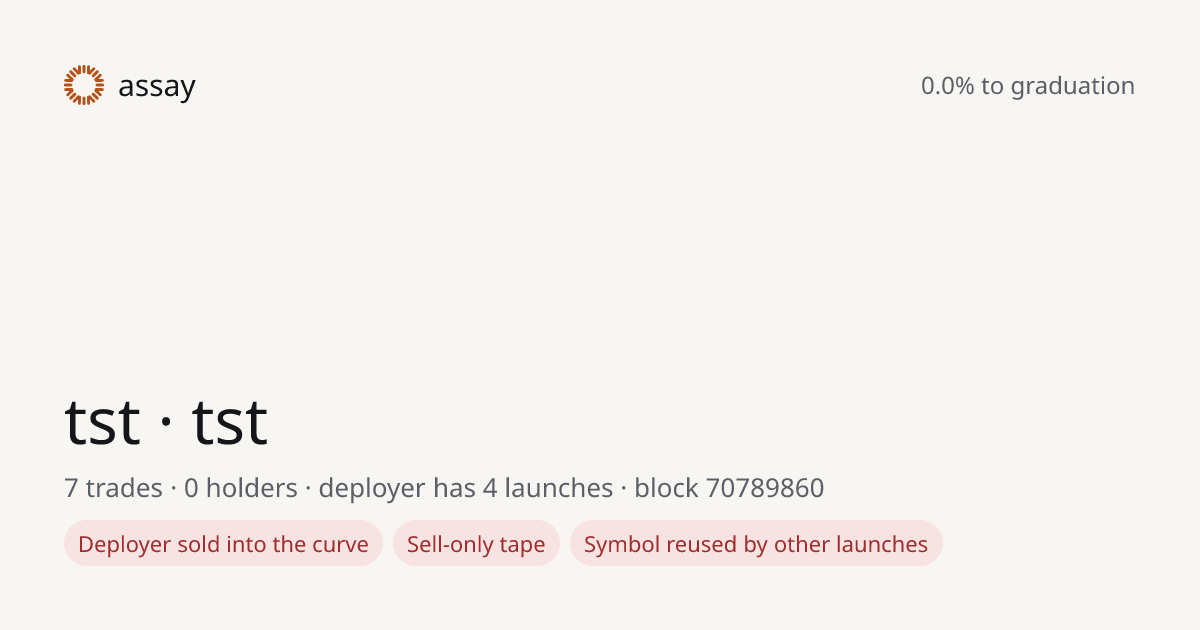Select the first tst token name
1200x630 pixels.
coord(102,422)
